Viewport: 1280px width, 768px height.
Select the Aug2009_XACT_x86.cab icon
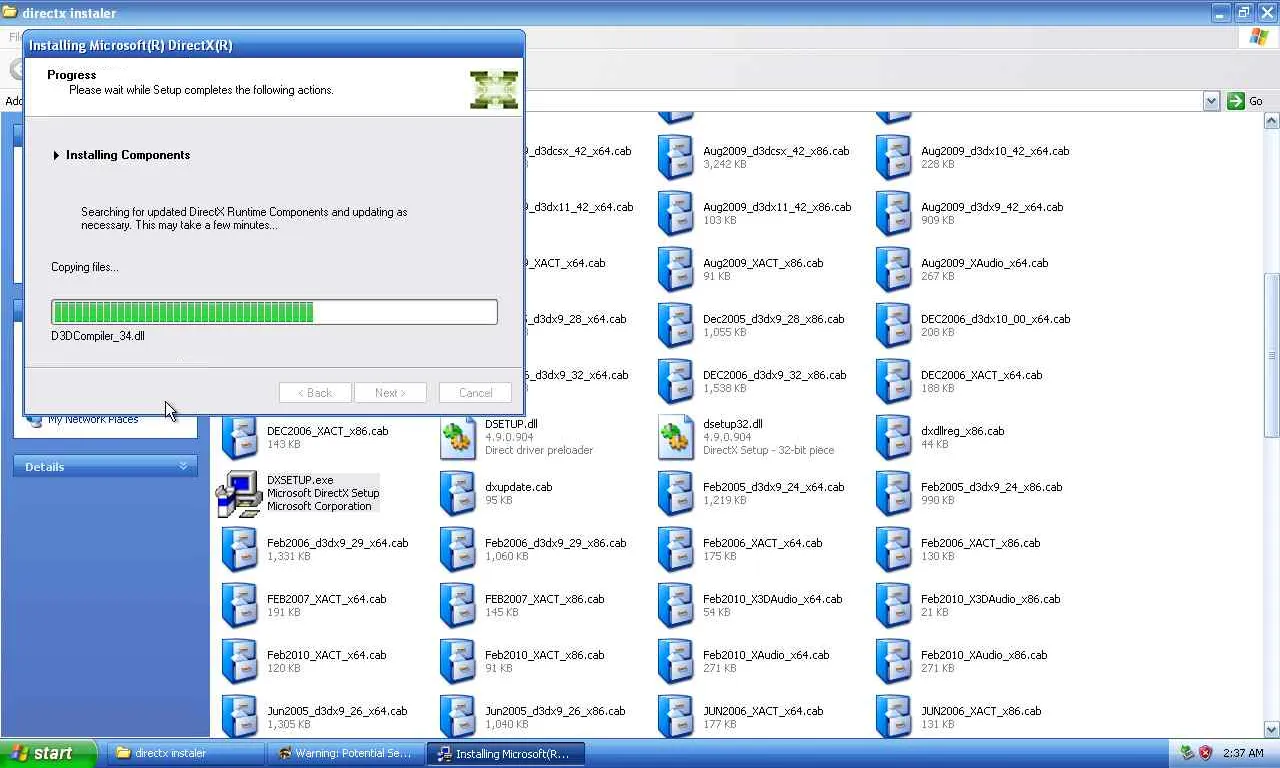pos(676,269)
